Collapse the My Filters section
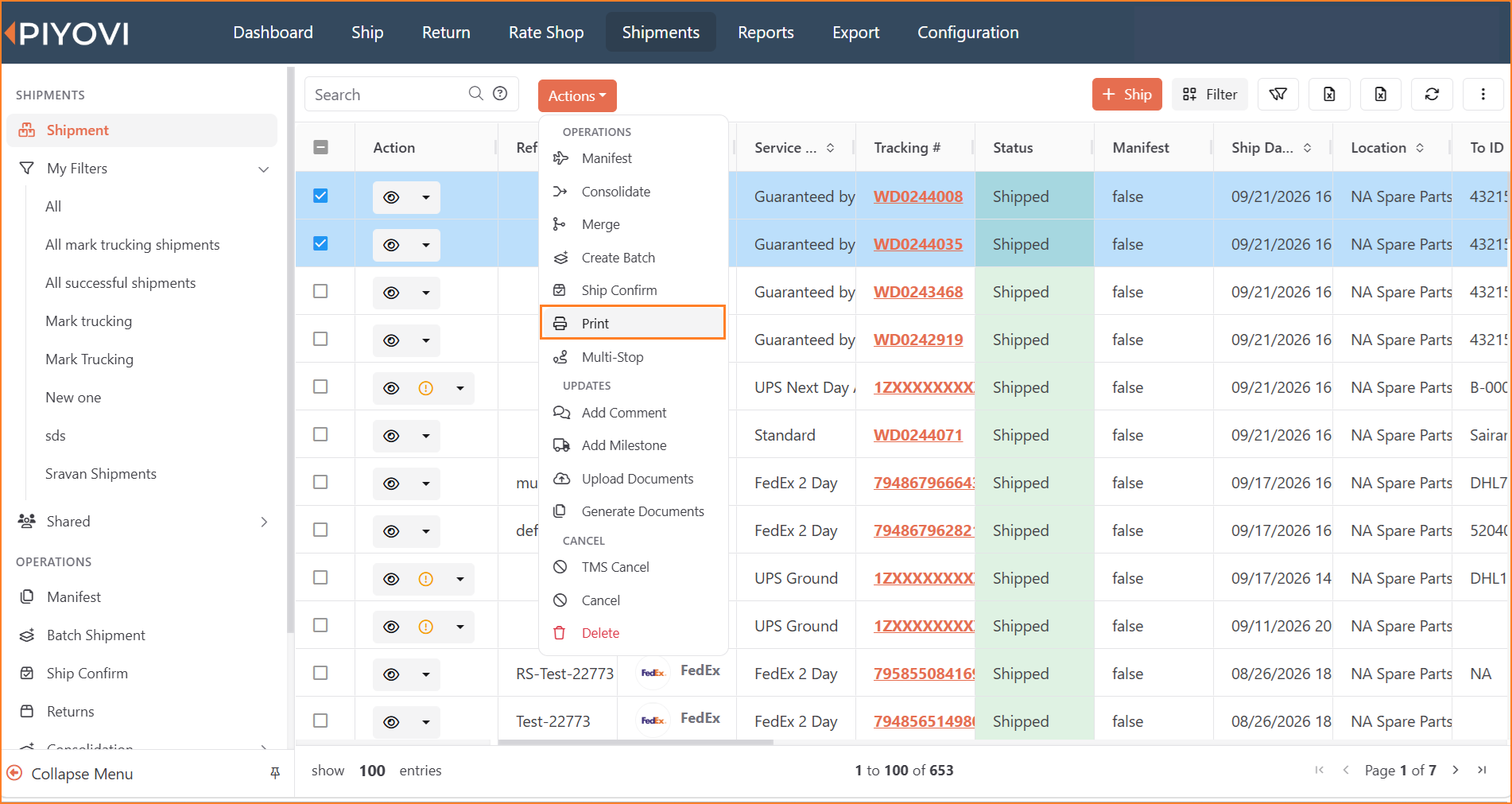This screenshot has width=1512, height=804. click(264, 169)
